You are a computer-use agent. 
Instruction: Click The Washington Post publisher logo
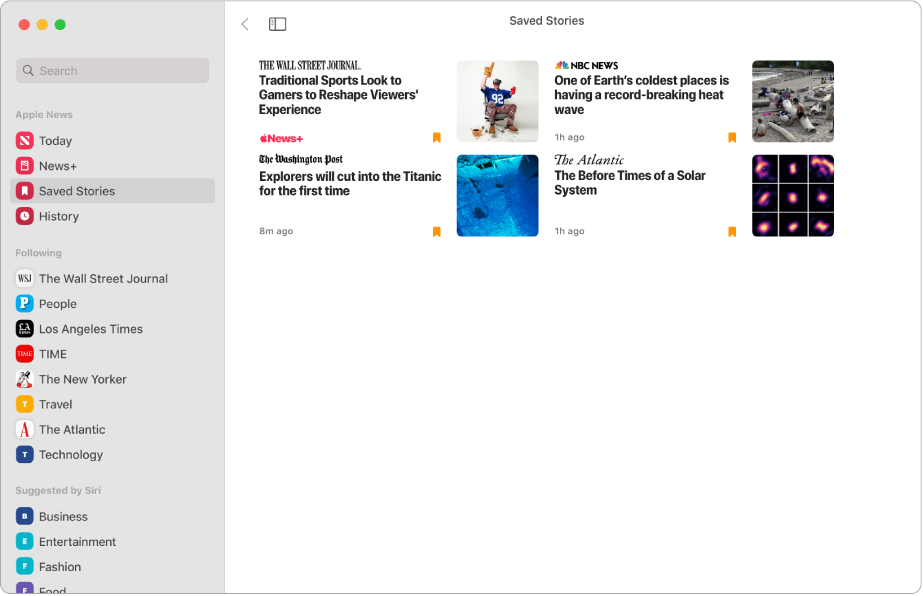[301, 159]
